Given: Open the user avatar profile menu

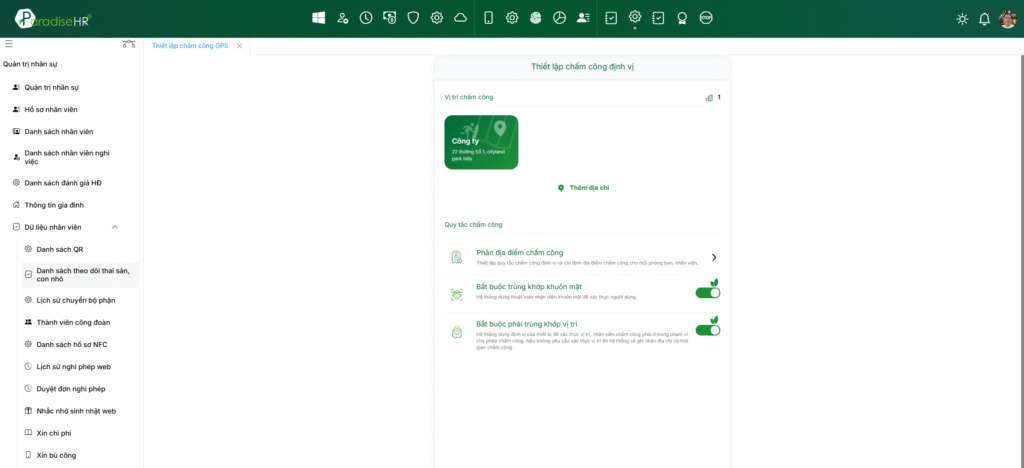Looking at the screenshot, I should point(1008,20).
